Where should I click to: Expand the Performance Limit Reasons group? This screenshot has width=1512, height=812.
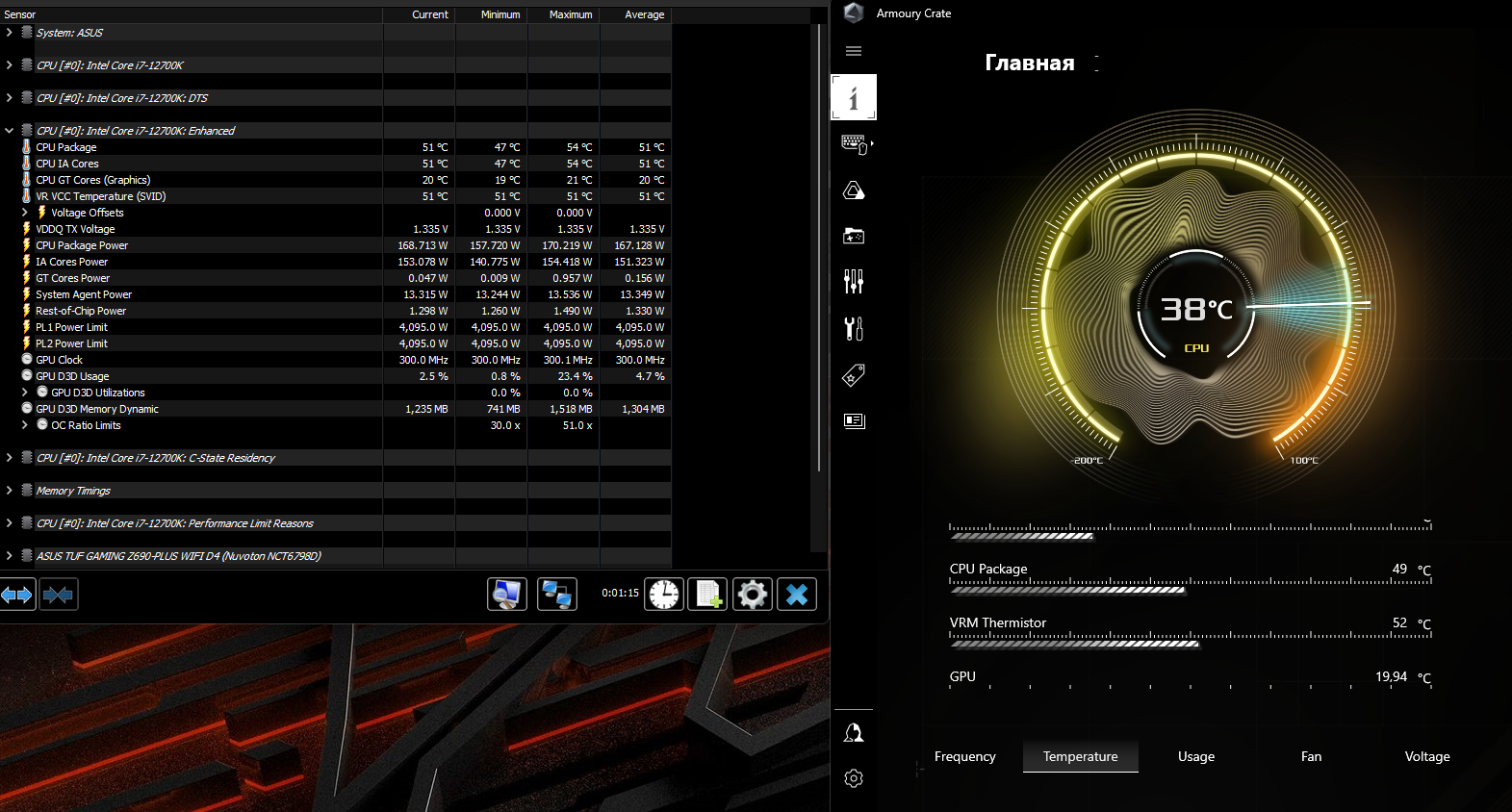pos(10,523)
